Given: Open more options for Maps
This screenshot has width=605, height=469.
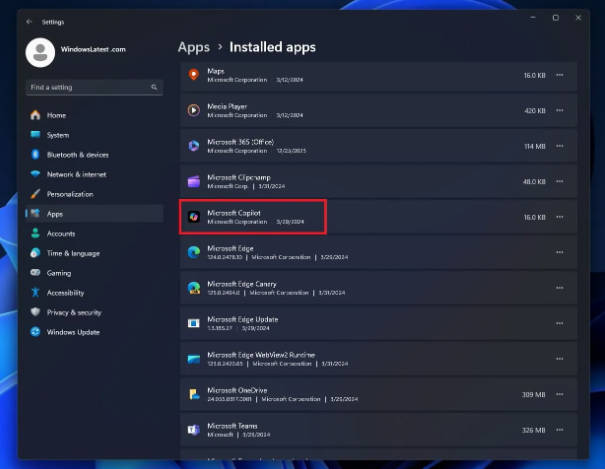Looking at the screenshot, I should pos(559,75).
